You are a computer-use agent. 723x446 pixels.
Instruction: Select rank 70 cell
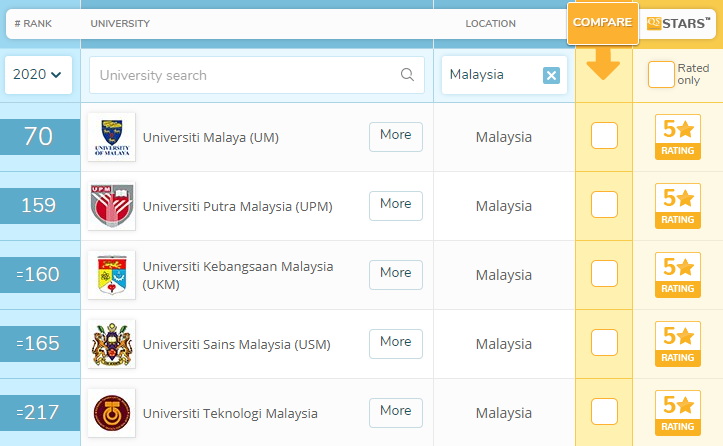pos(40,137)
